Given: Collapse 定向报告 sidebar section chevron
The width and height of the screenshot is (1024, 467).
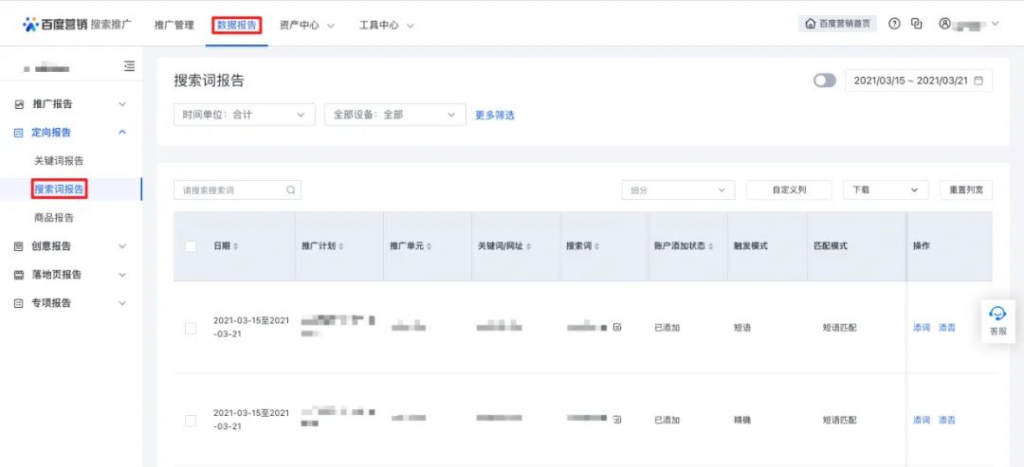Looking at the screenshot, I should point(122,133).
